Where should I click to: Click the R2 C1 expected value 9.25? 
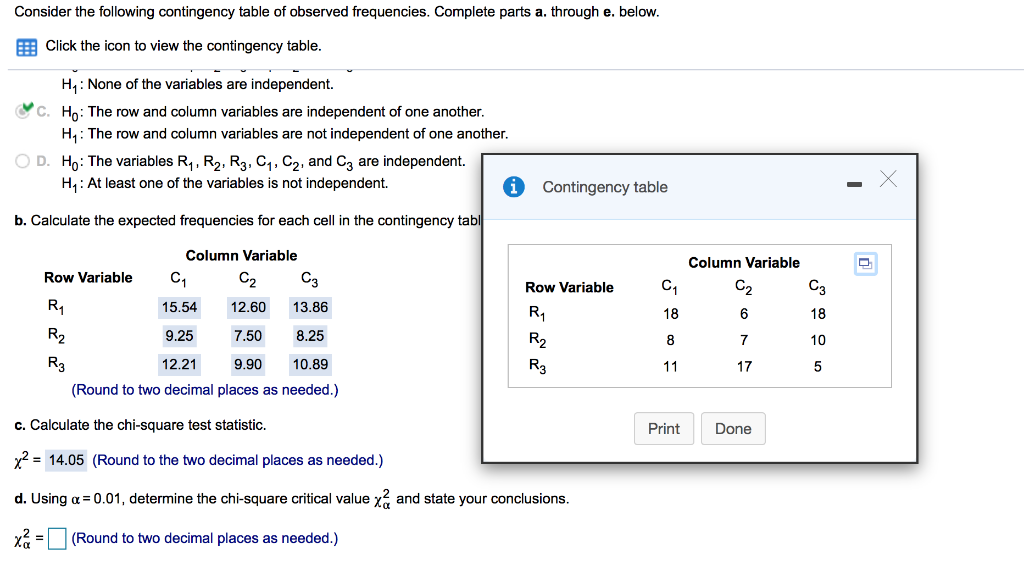179,336
